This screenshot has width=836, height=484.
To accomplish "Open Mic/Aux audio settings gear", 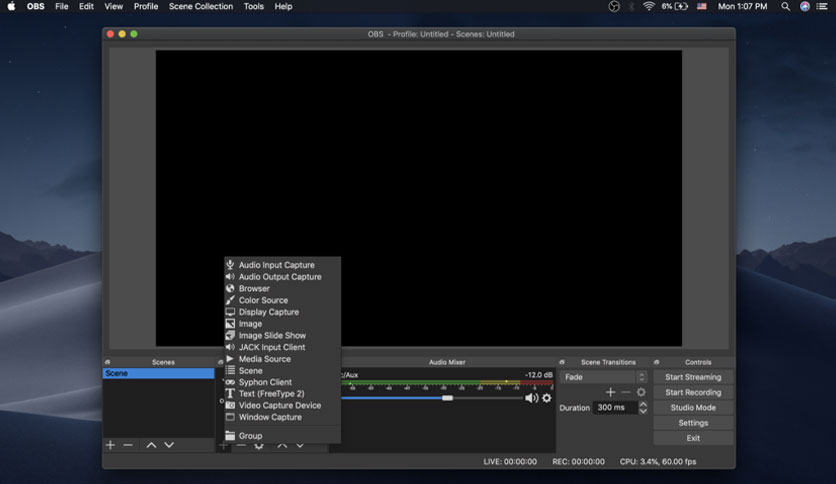I will (546, 398).
